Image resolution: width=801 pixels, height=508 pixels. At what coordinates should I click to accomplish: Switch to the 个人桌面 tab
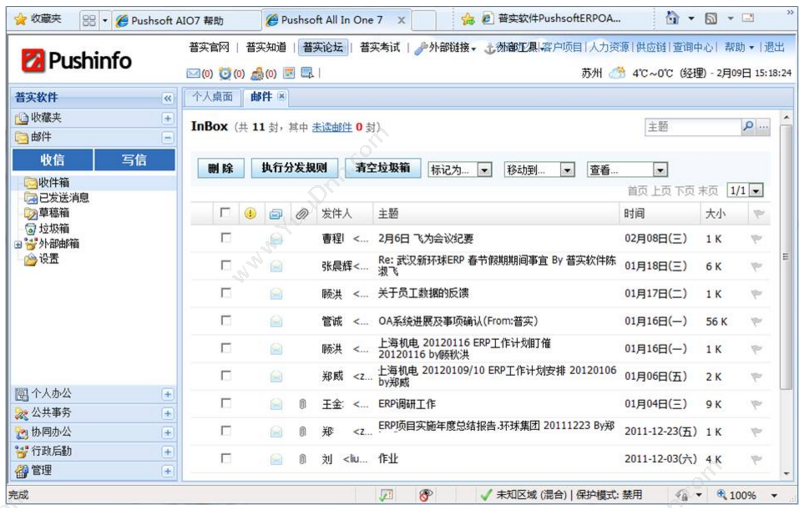[x=213, y=97]
